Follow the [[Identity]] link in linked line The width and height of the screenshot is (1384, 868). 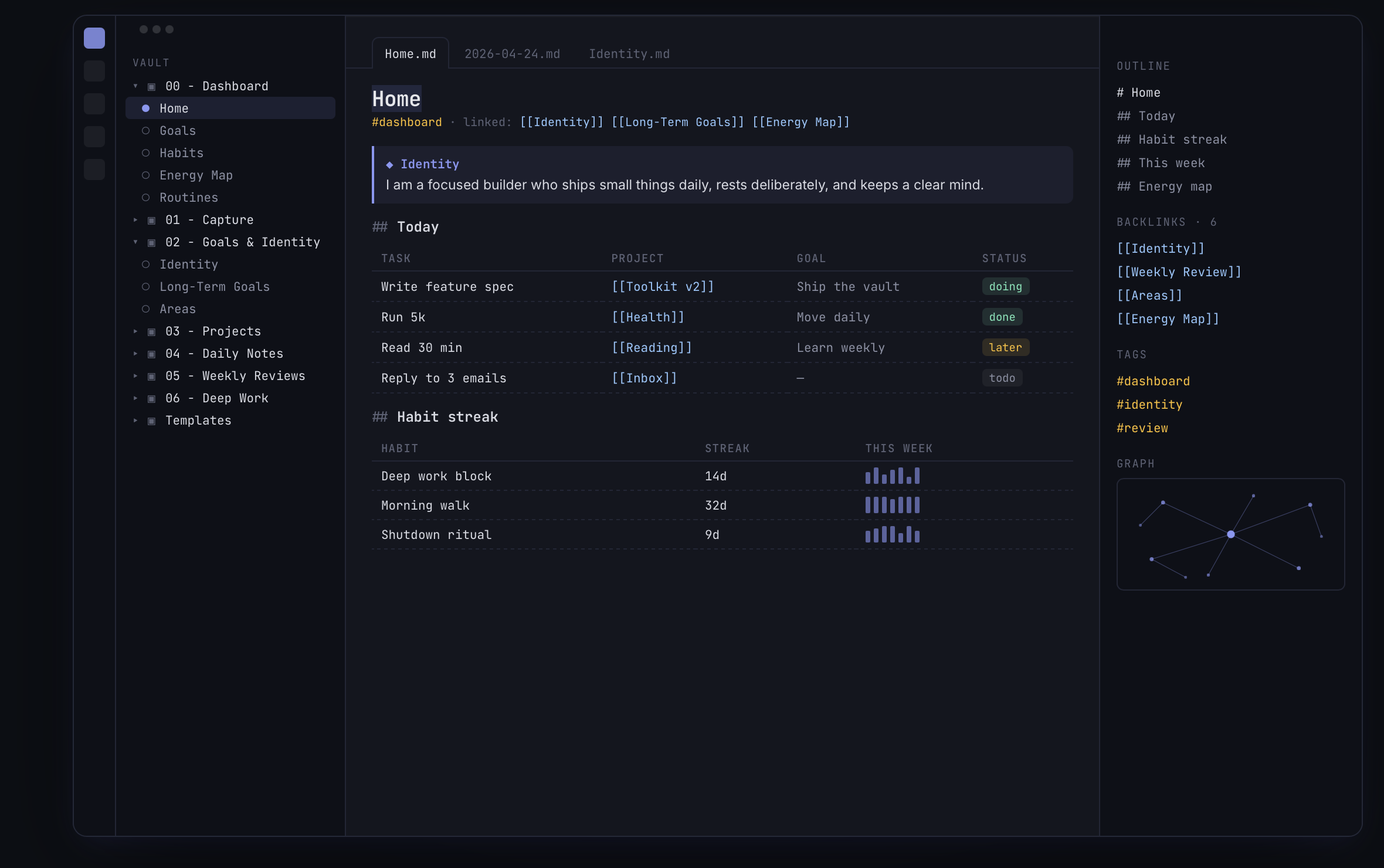pyautogui.click(x=561, y=122)
